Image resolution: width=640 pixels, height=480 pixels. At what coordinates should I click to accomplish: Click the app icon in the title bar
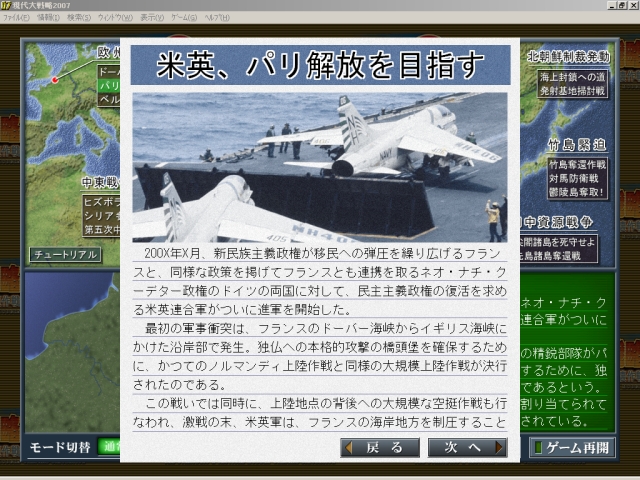pos(6,5)
